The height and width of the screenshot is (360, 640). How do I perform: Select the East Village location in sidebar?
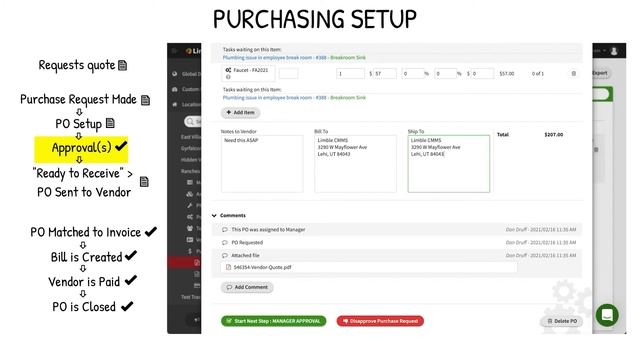coord(191,137)
